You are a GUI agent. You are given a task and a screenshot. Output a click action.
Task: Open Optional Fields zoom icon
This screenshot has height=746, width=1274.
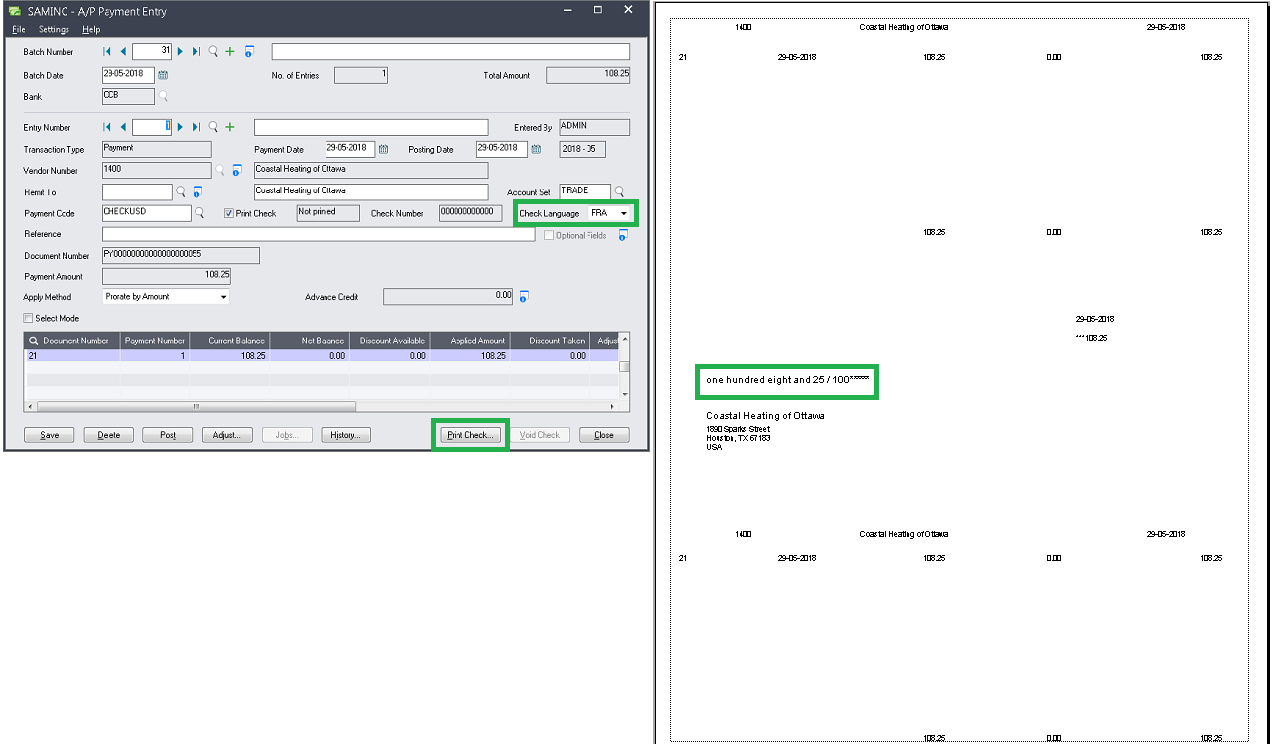(x=623, y=236)
